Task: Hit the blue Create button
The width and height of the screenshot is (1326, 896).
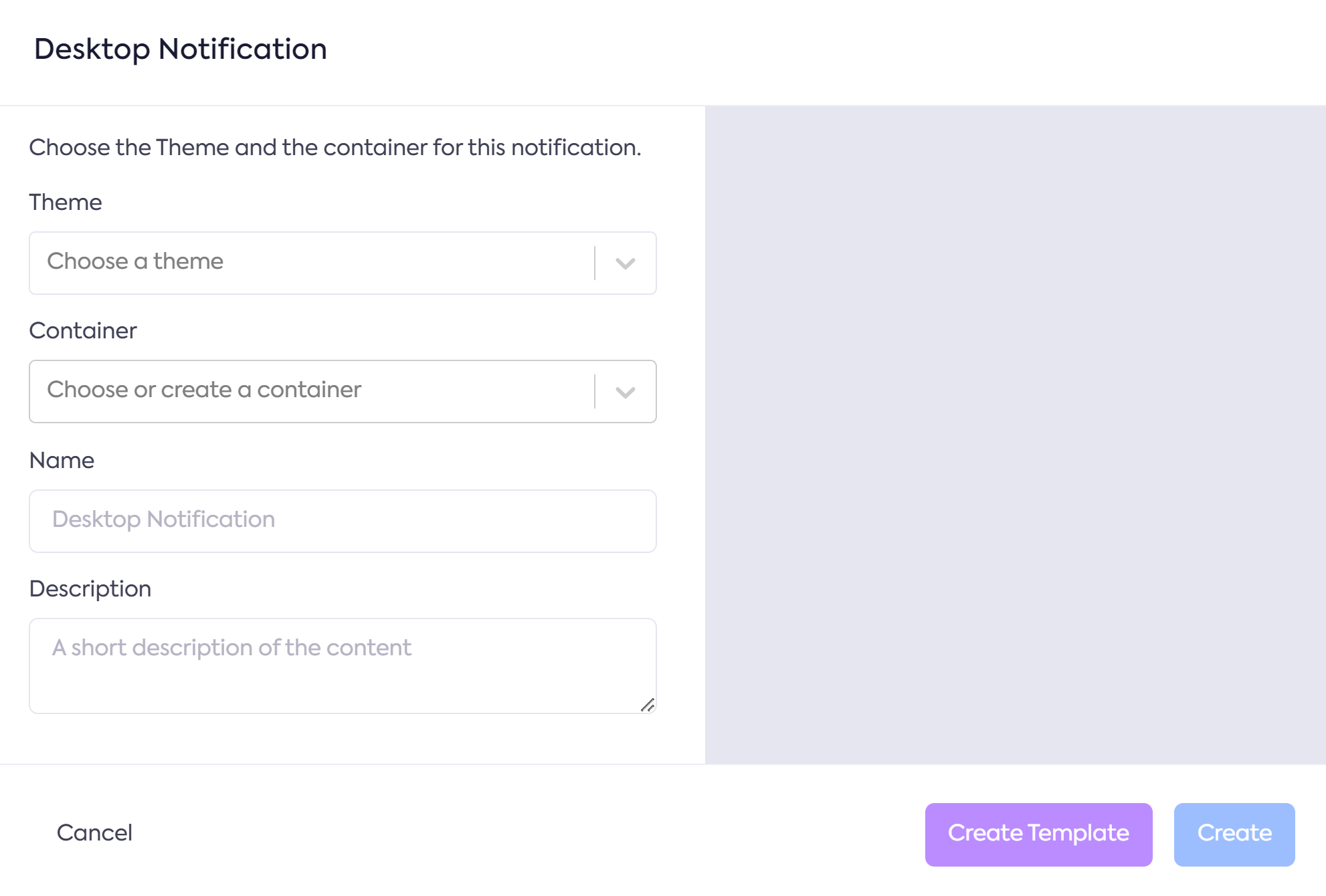Action: coord(1234,834)
